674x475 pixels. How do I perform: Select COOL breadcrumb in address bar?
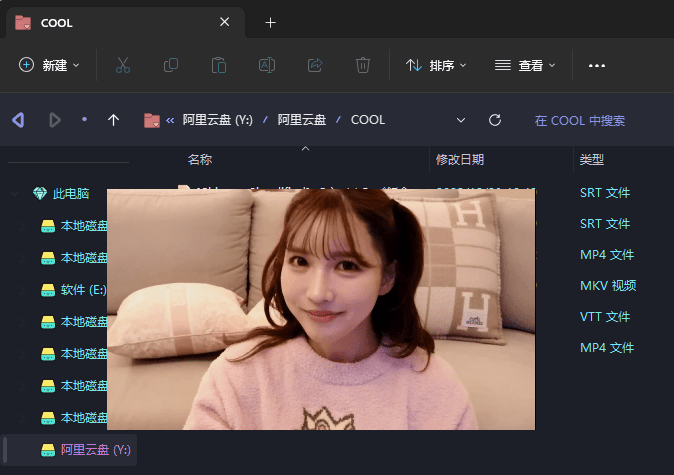(368, 120)
